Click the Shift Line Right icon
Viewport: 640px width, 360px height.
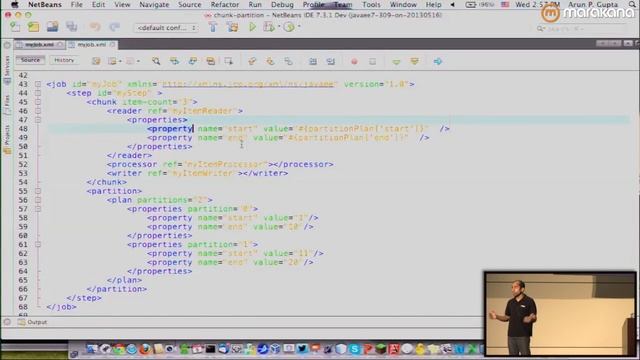pos(331,61)
